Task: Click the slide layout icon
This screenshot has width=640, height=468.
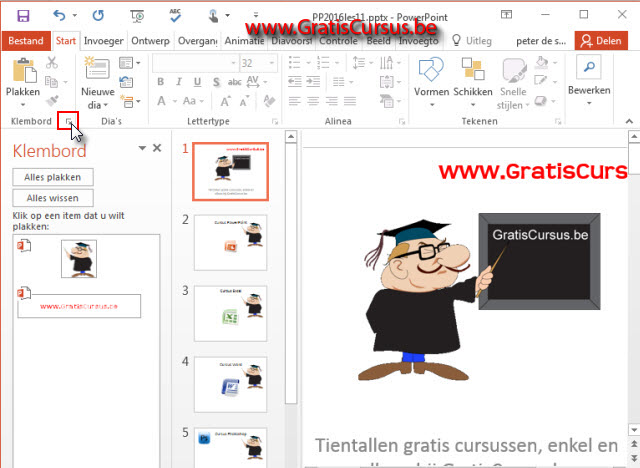Action: [x=126, y=63]
